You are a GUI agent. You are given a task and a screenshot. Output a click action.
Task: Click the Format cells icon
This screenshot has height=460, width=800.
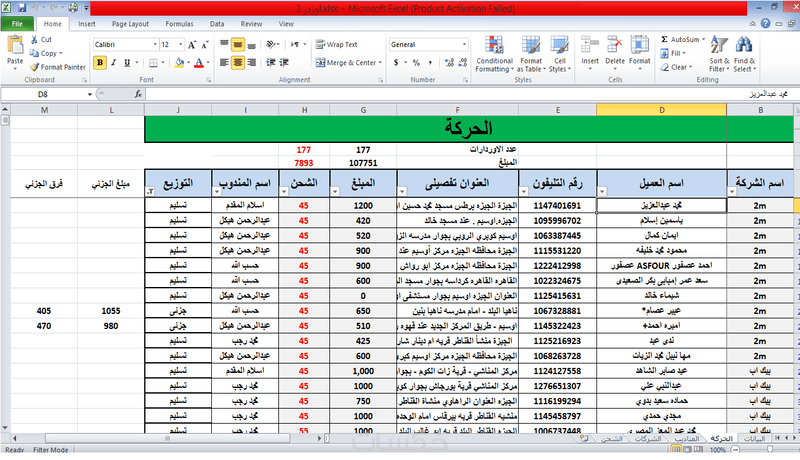tap(639, 45)
